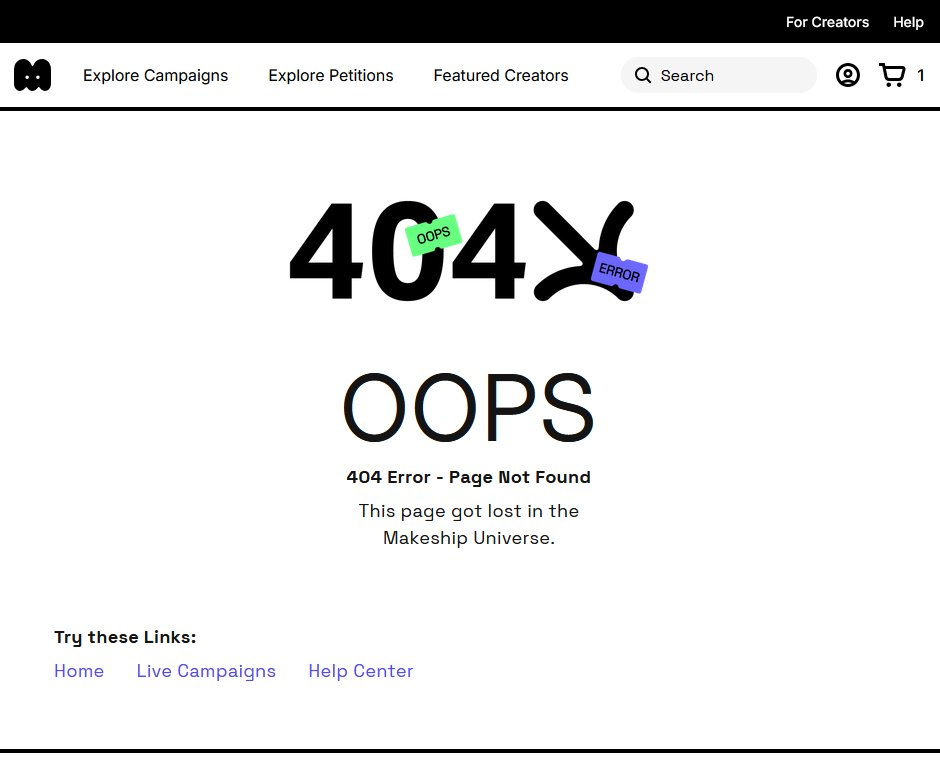The image size is (940, 766).
Task: Open Explore Petitions menu item
Action: [331, 76]
